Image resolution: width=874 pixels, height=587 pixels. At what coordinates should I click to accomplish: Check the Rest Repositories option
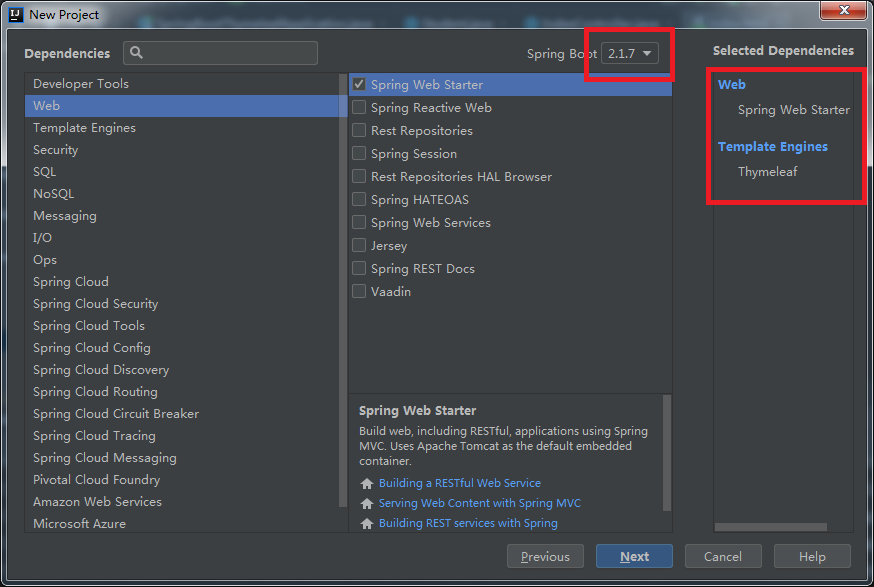point(359,130)
